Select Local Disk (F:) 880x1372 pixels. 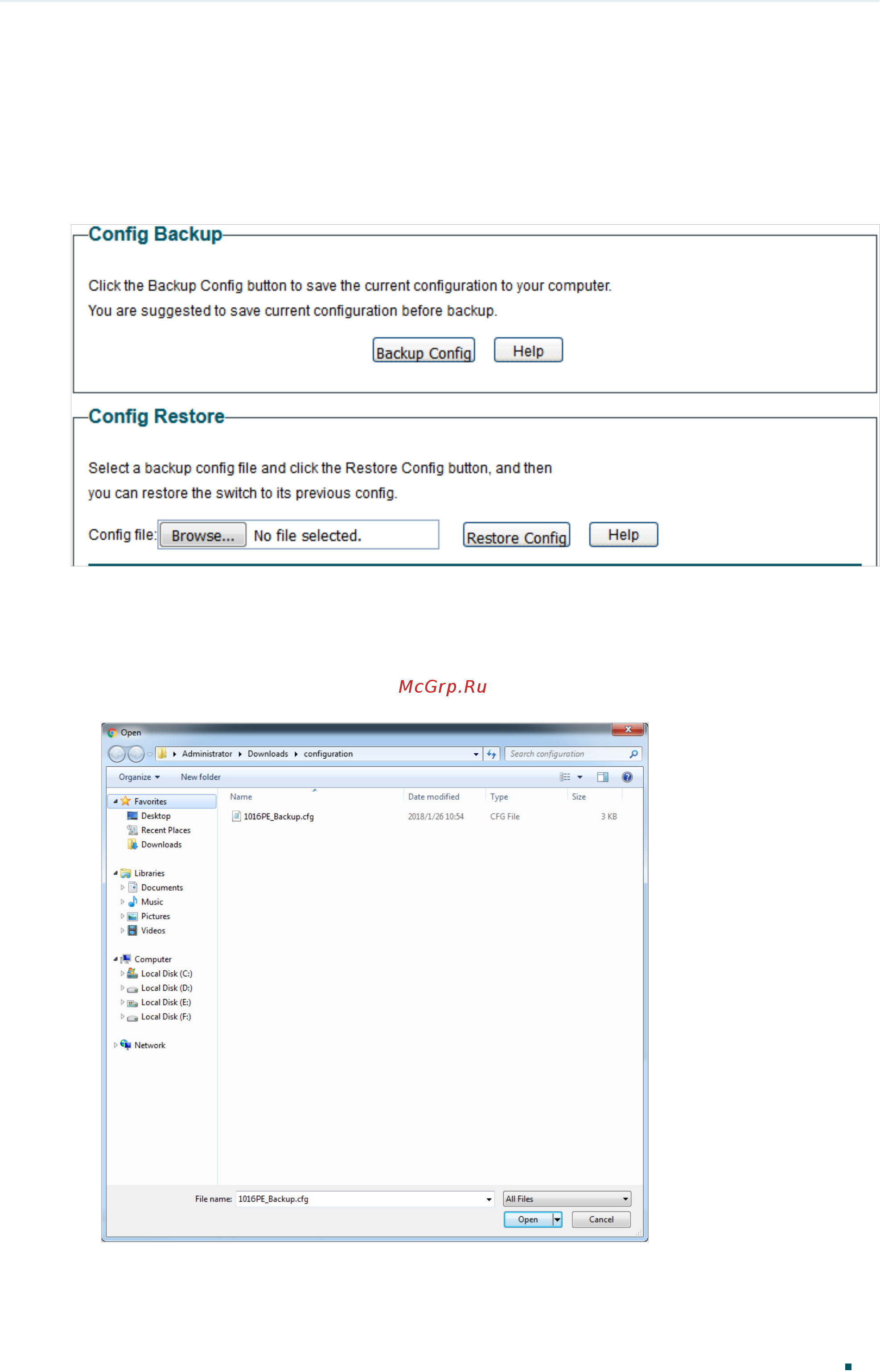(x=166, y=1016)
